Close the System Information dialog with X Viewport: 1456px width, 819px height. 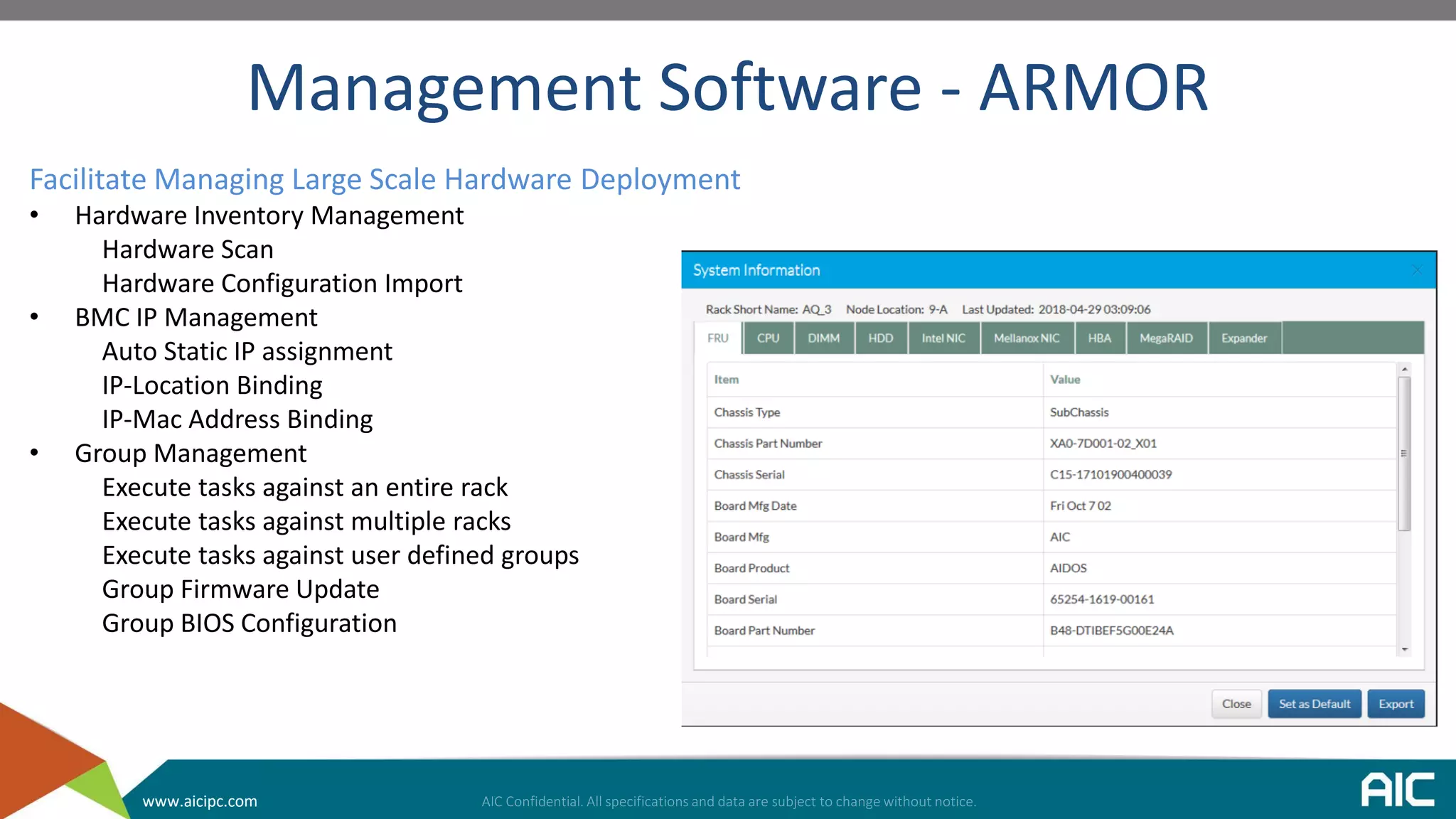1417,270
